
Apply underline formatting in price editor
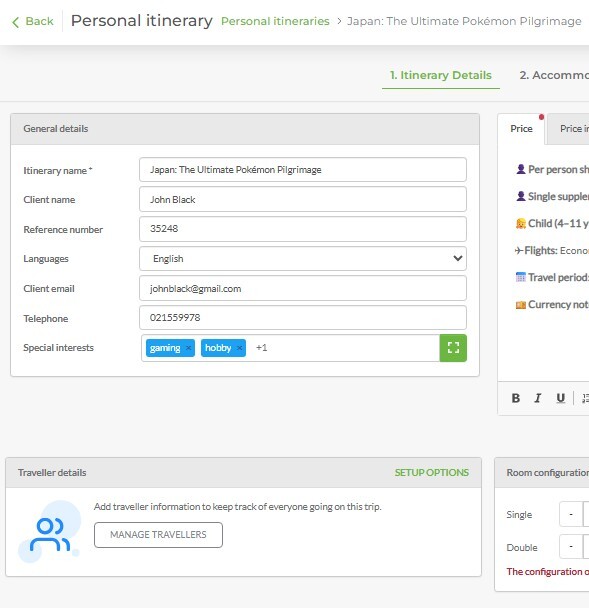560,398
